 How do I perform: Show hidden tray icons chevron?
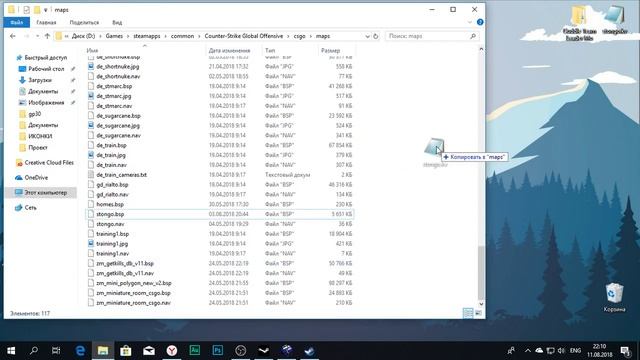527,351
